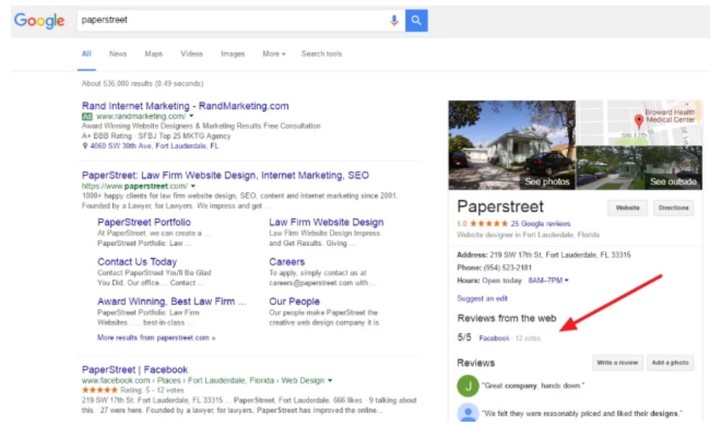Open Careers sitelink

[x=287, y=262]
